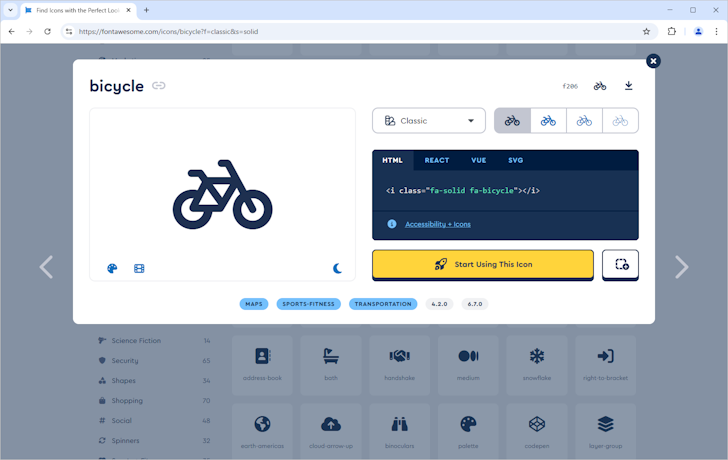This screenshot has height=460, width=728.
Task: Click the TRANSPORTATION category tag
Action: [x=383, y=304]
